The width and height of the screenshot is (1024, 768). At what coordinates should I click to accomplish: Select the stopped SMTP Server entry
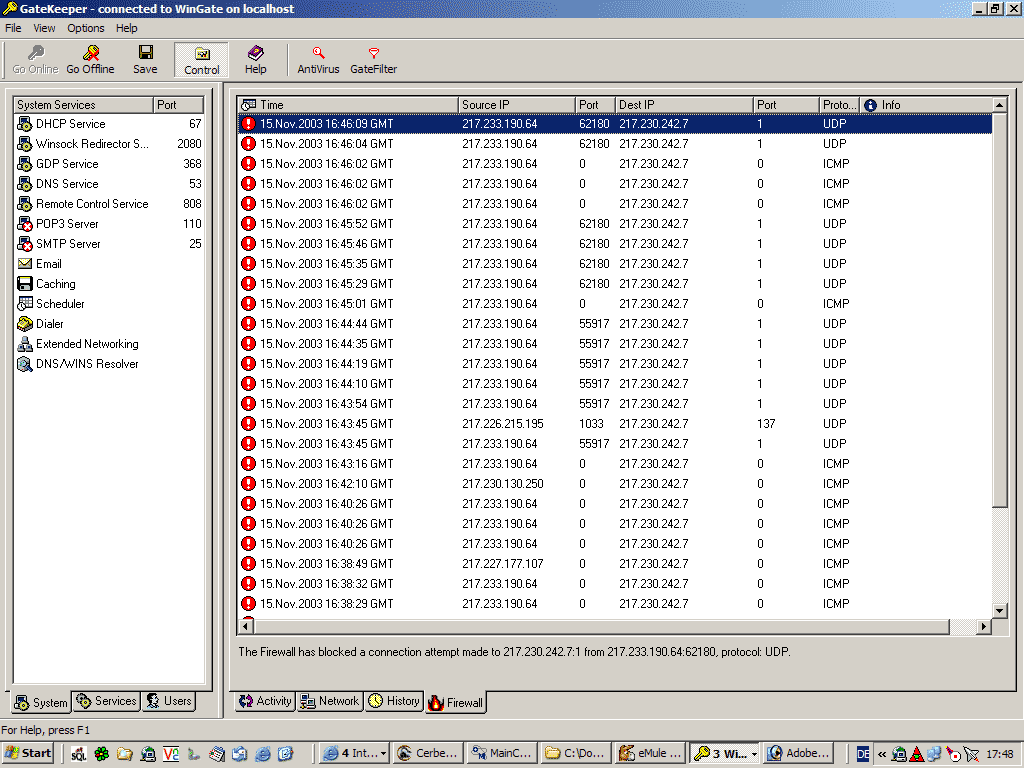tap(108, 244)
